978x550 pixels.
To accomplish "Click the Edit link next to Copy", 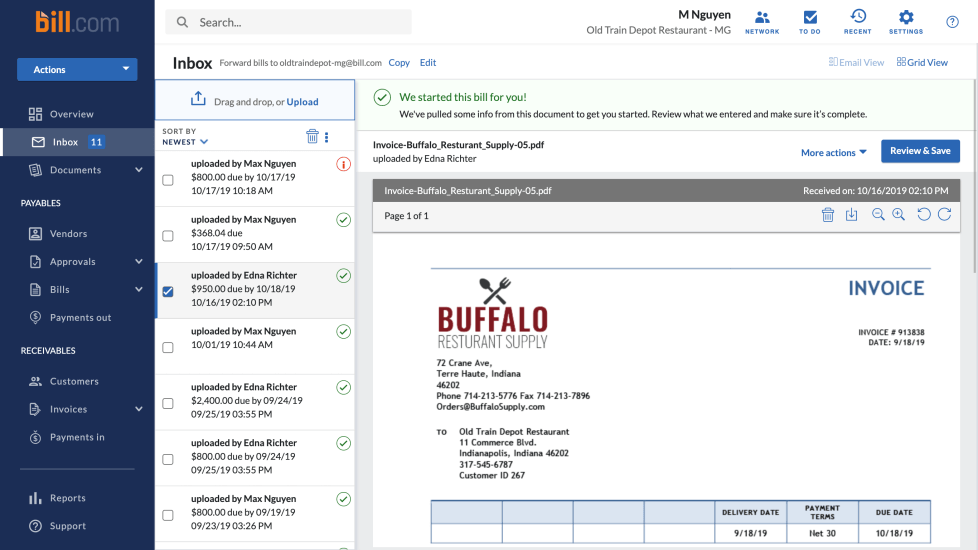I will [428, 62].
